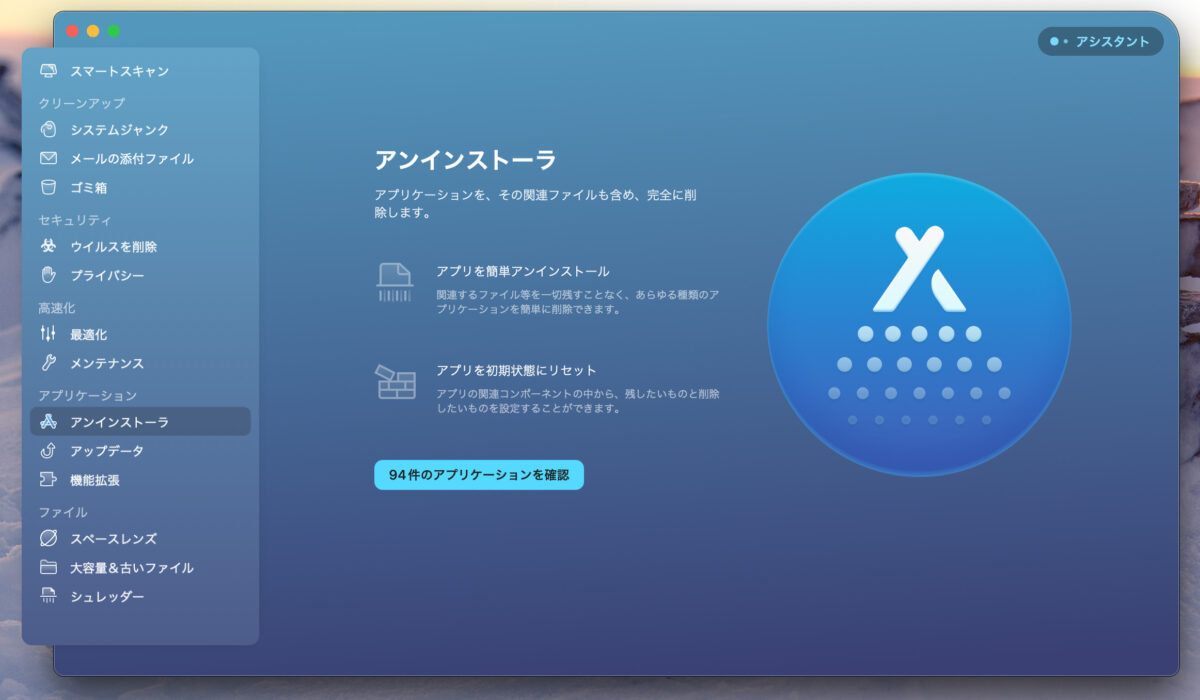Click the hand icon for Privacy
1200x700 pixels.
(x=48, y=275)
